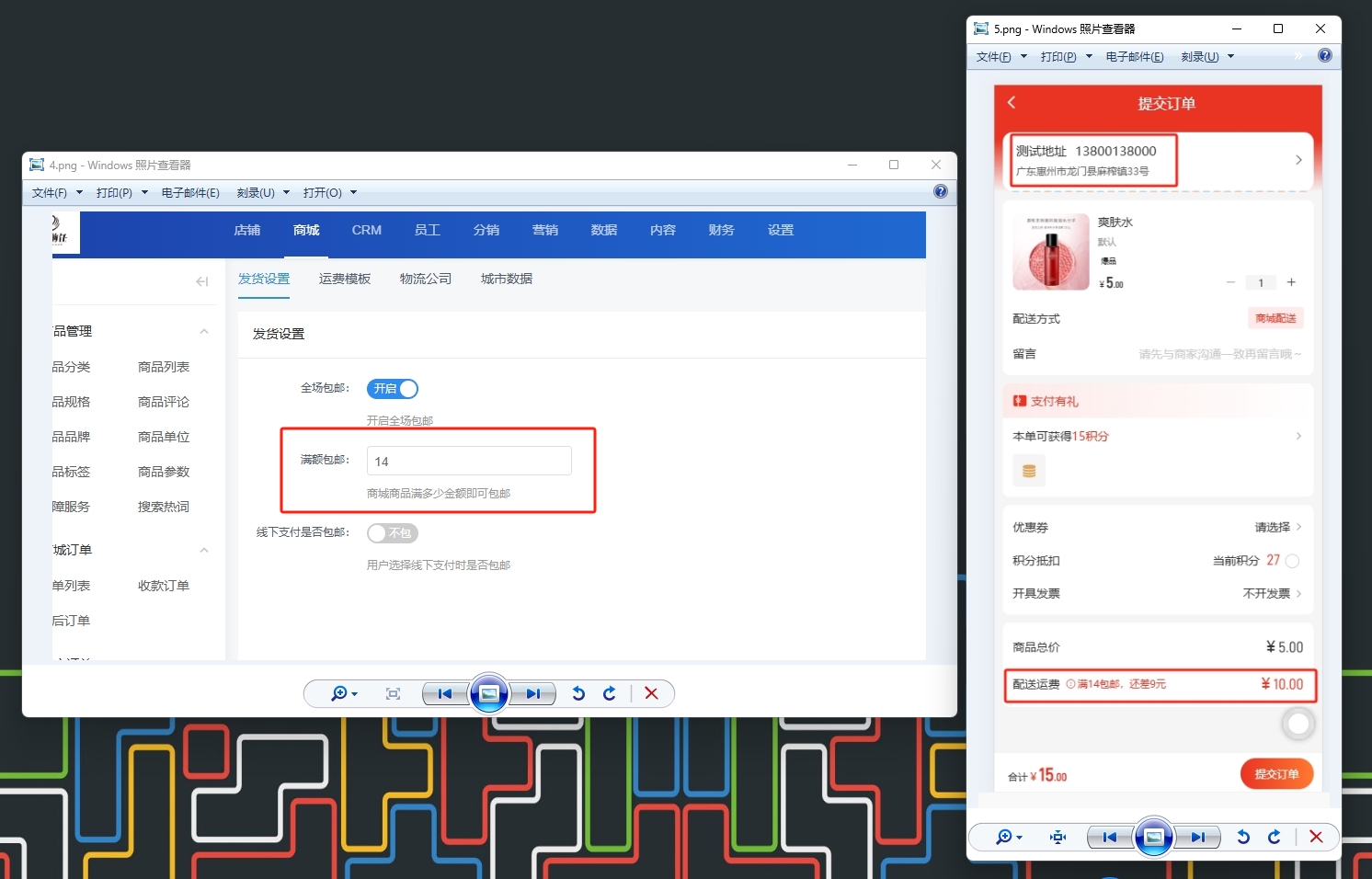Open the CRM navigation menu item
The height and width of the screenshot is (879, 1372).
point(366,230)
